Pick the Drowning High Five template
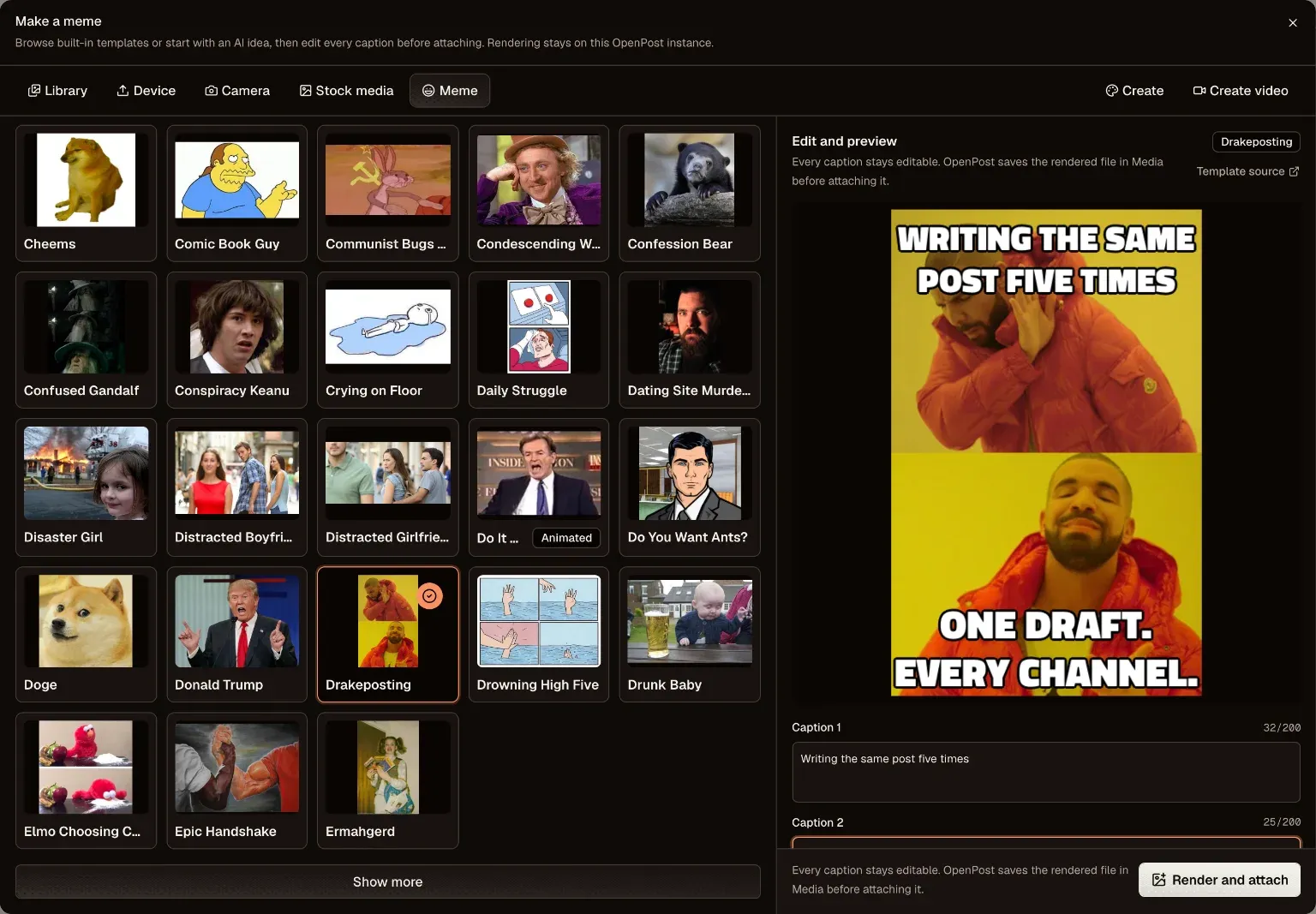This screenshot has width=1316, height=914. (539, 634)
